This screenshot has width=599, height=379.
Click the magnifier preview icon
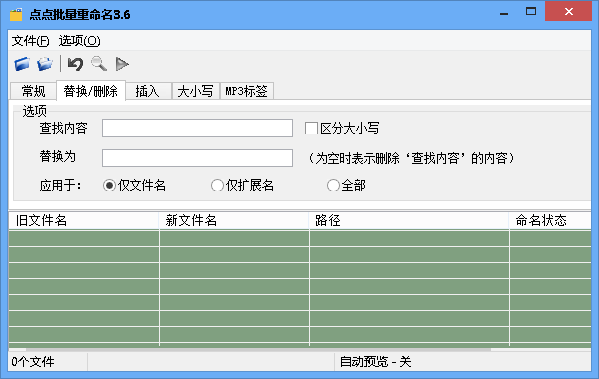click(x=99, y=64)
